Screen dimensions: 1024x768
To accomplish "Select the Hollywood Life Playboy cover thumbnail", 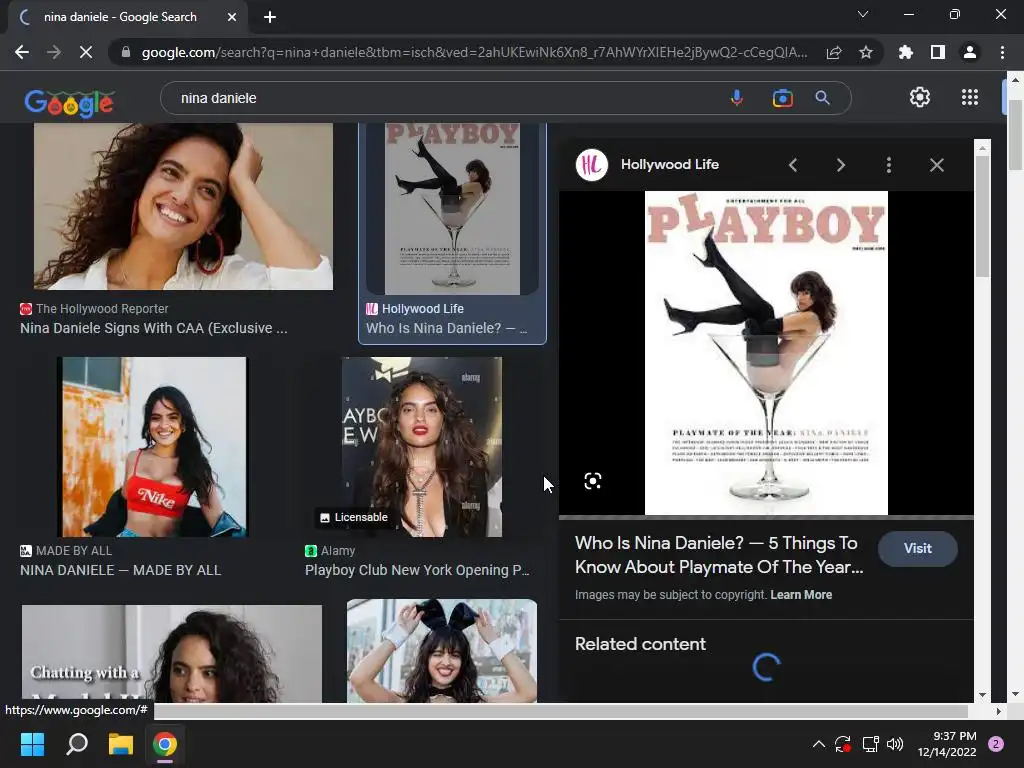I will 453,209.
